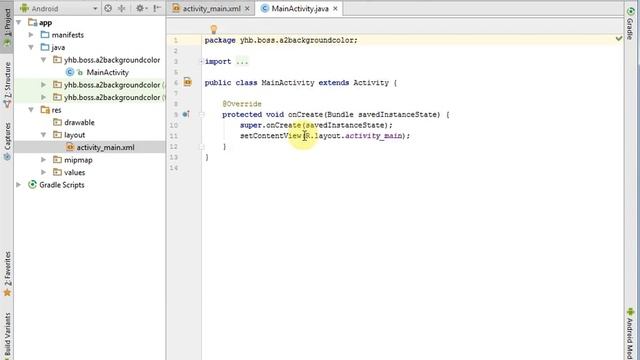Click the override method gutter icon

coord(186,114)
